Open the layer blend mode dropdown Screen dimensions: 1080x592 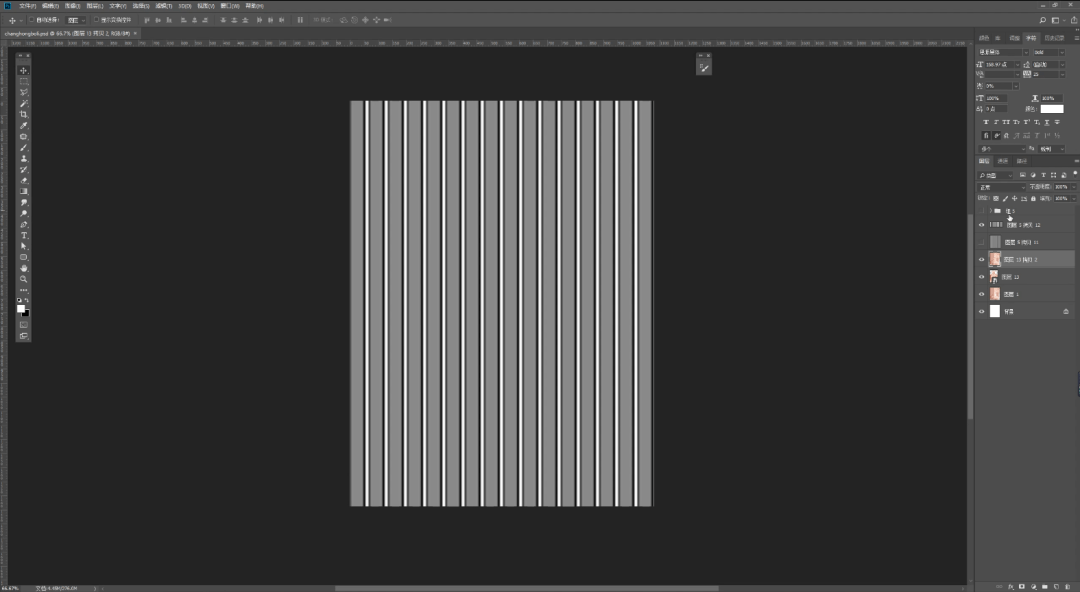[1001, 187]
